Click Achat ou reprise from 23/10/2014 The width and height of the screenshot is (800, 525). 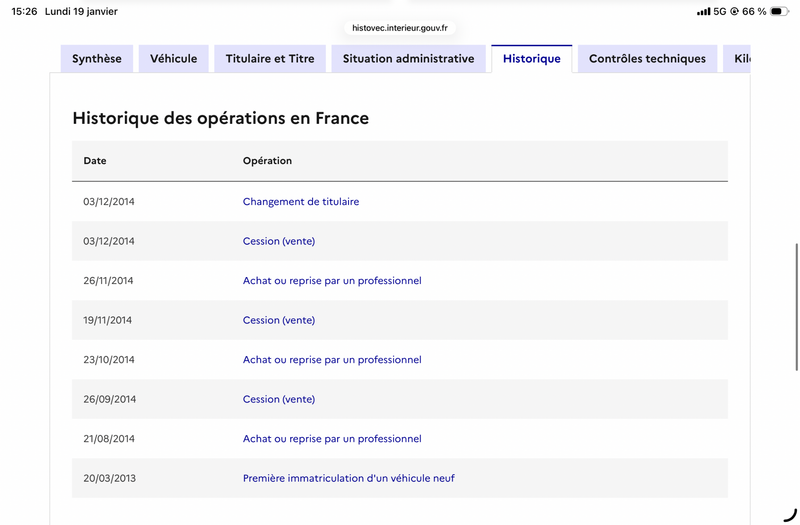pos(332,360)
